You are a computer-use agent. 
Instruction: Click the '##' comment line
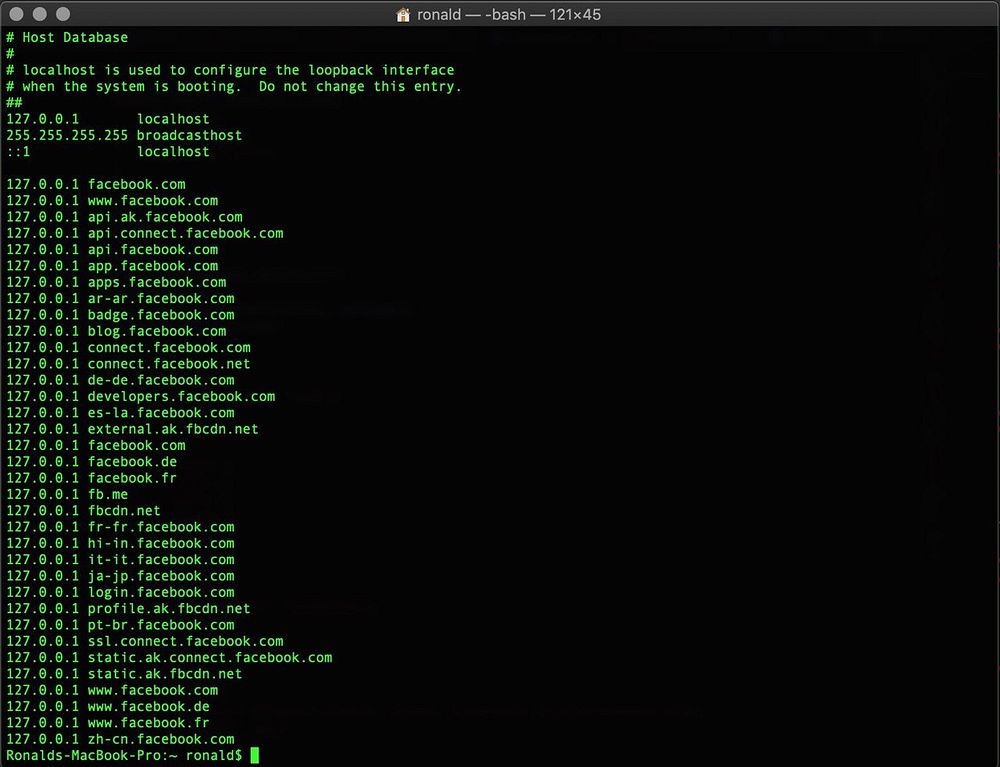pos(14,103)
